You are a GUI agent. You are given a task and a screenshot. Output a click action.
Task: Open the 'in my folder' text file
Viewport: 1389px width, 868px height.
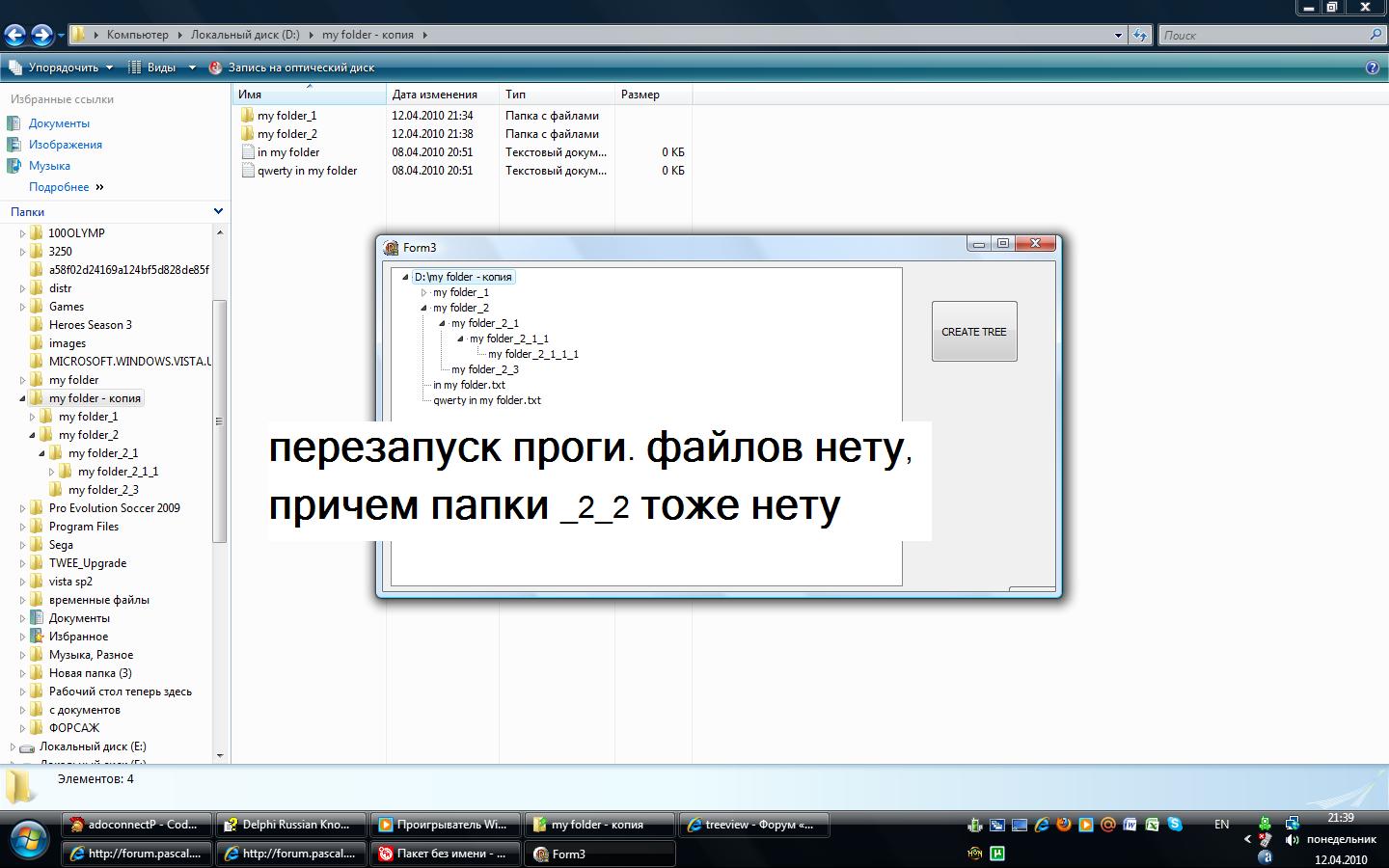tap(287, 152)
